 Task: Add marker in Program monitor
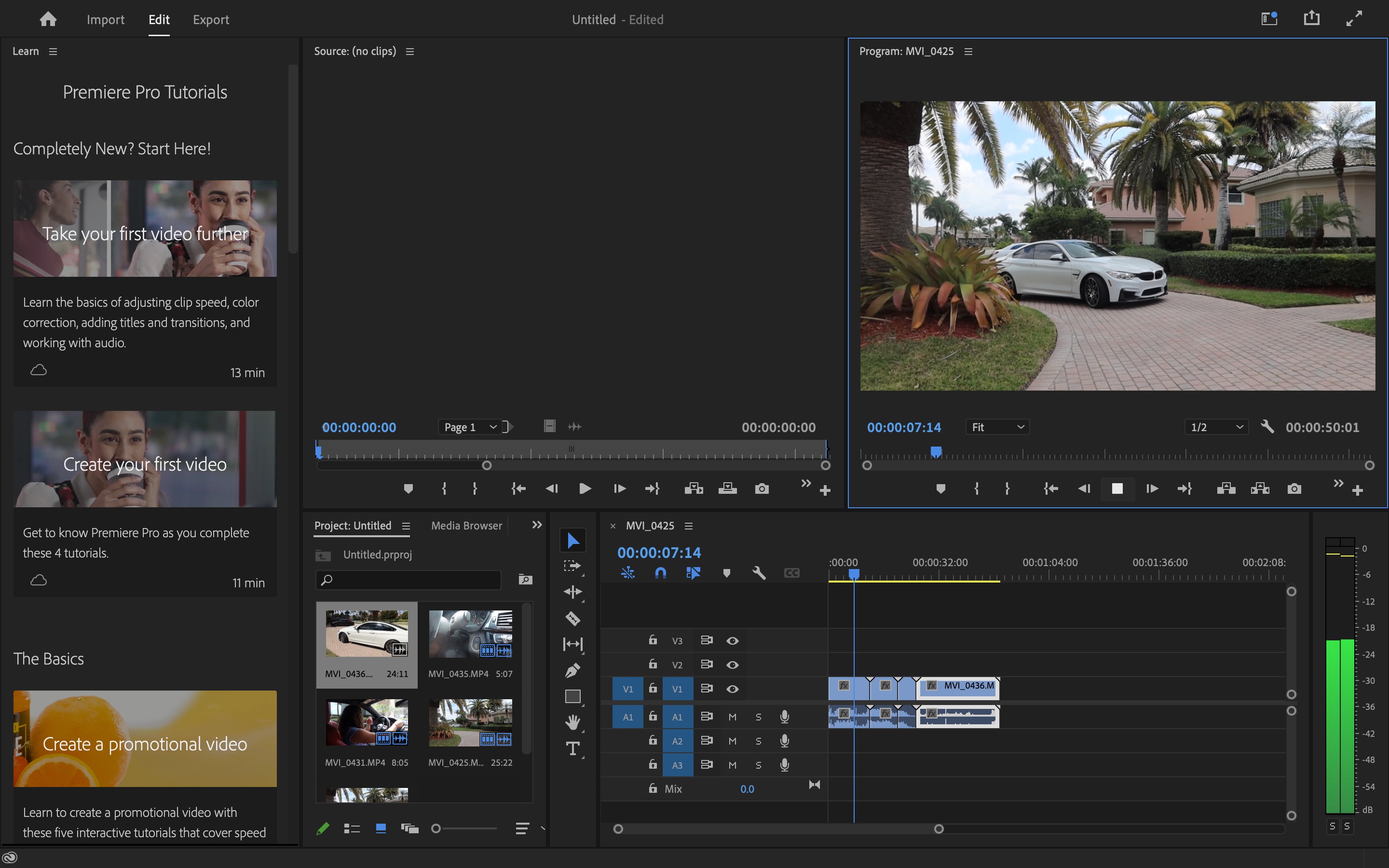[941, 488]
